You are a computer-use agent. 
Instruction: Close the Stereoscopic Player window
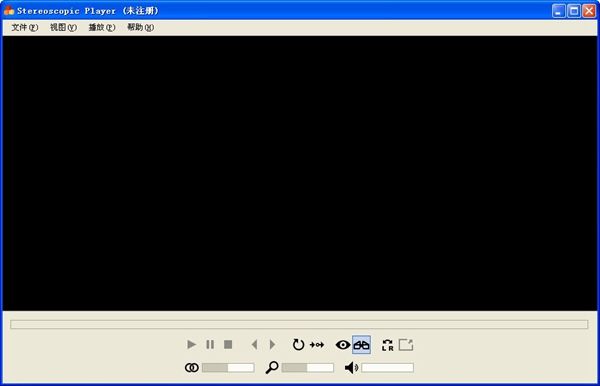pos(589,11)
